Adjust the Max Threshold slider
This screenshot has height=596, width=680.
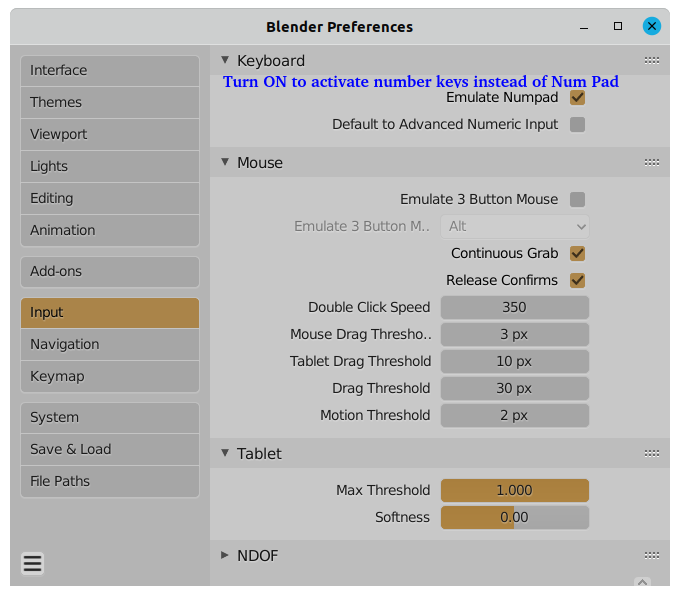pyautogui.click(x=515, y=490)
